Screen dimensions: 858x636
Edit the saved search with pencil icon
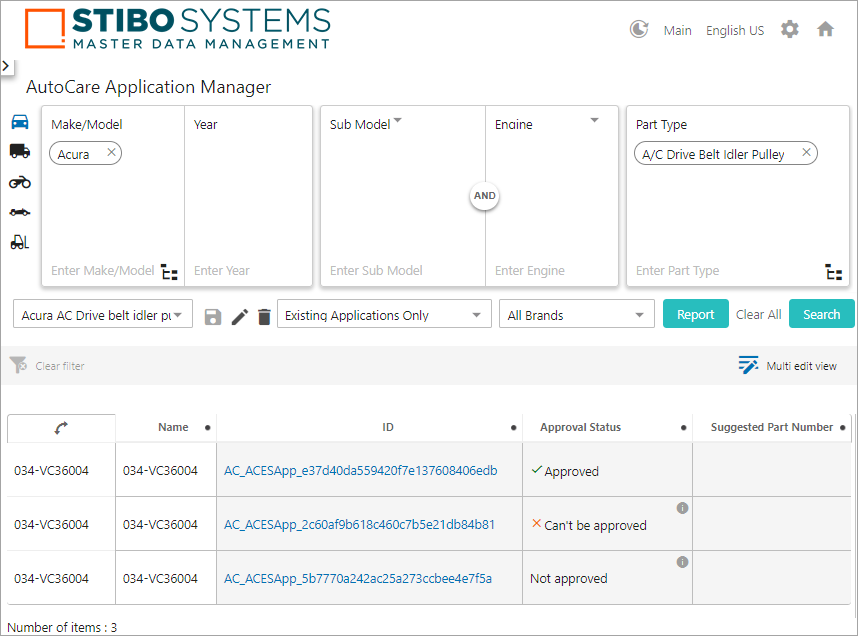click(x=239, y=317)
